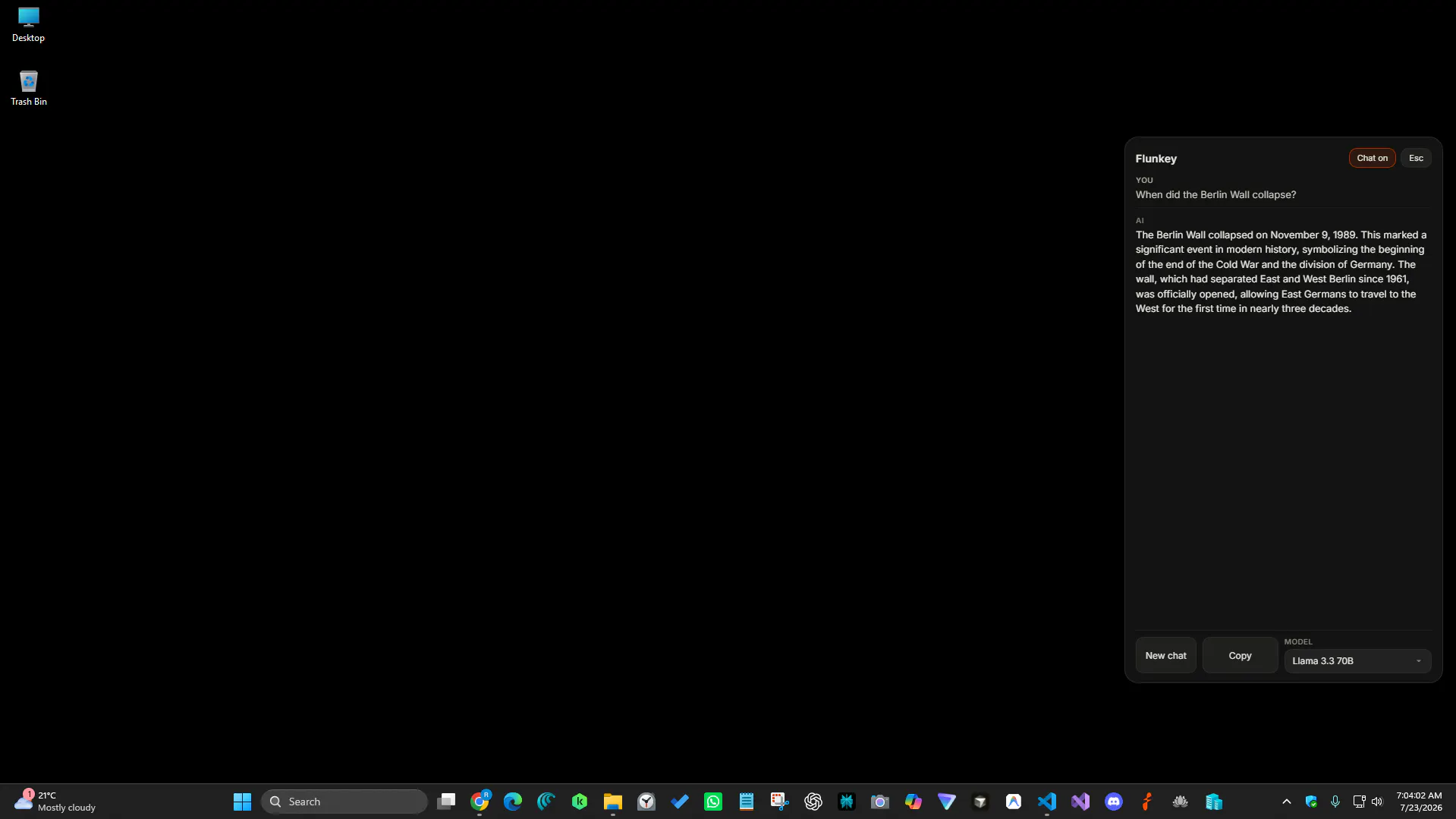Launch Google Chrome from the taskbar
The height and width of the screenshot is (819, 1456).
480,802
